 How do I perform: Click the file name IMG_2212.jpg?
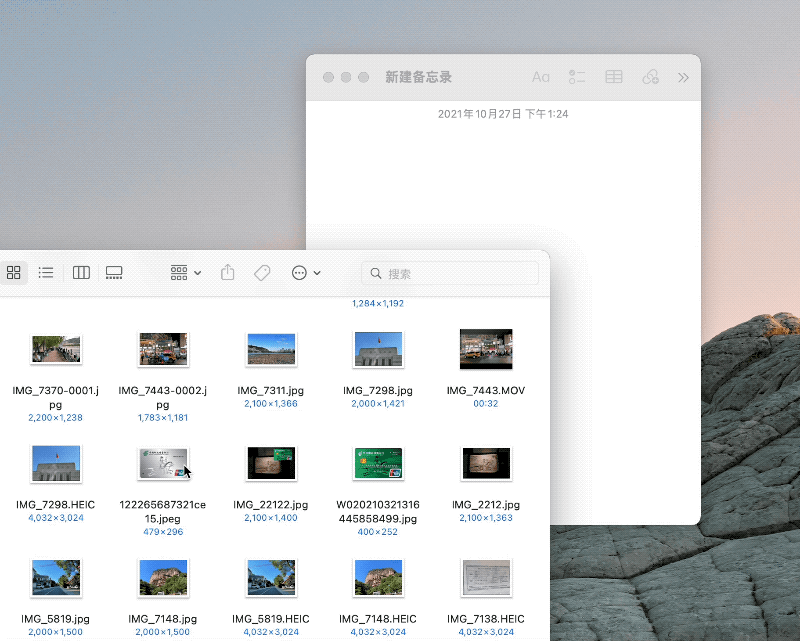[x=486, y=505]
